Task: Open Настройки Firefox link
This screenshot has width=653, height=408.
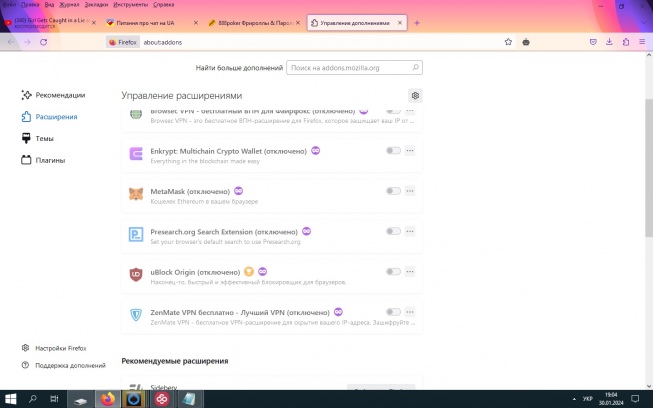Action: tap(54, 348)
